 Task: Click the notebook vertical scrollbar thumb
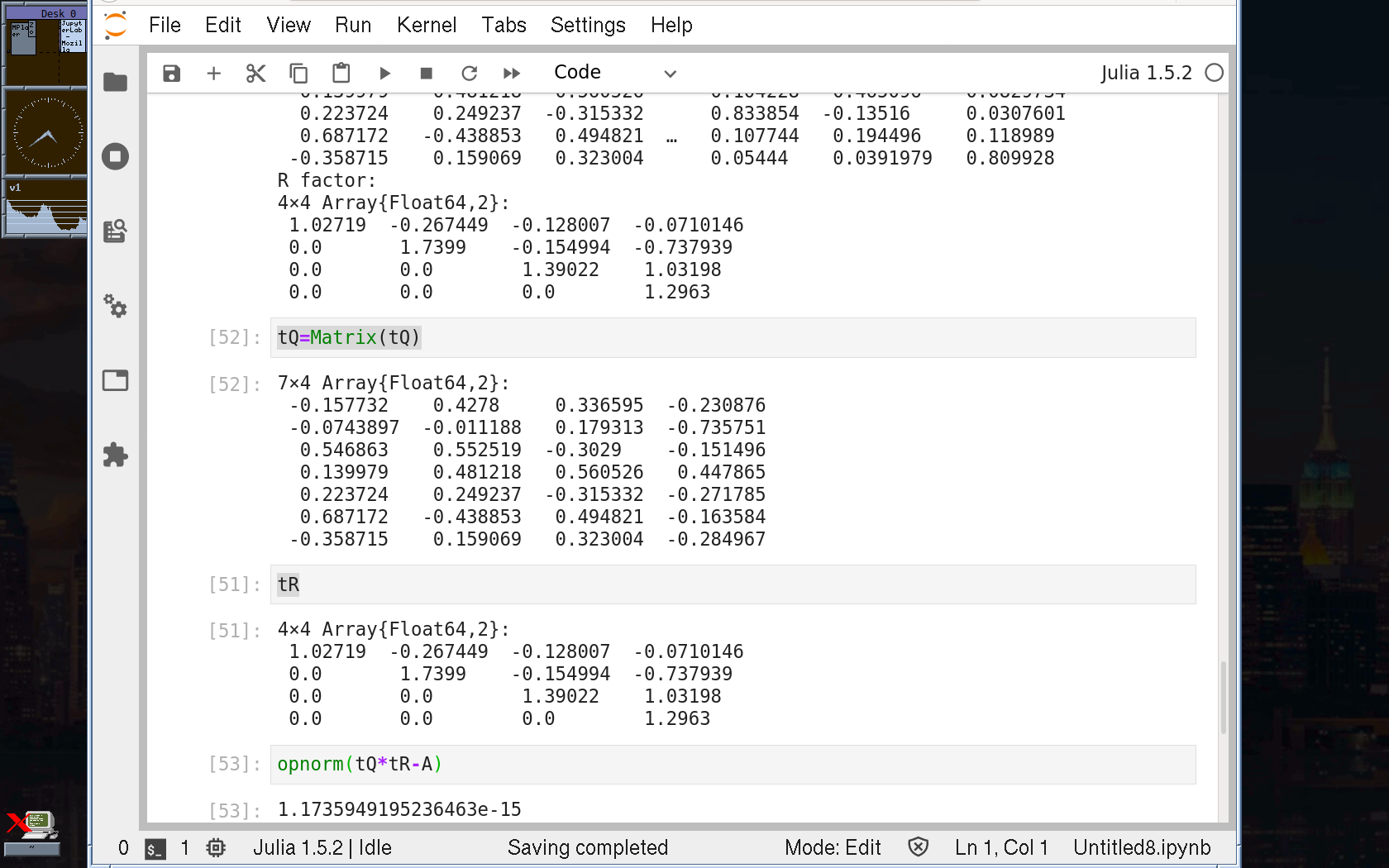(1223, 696)
